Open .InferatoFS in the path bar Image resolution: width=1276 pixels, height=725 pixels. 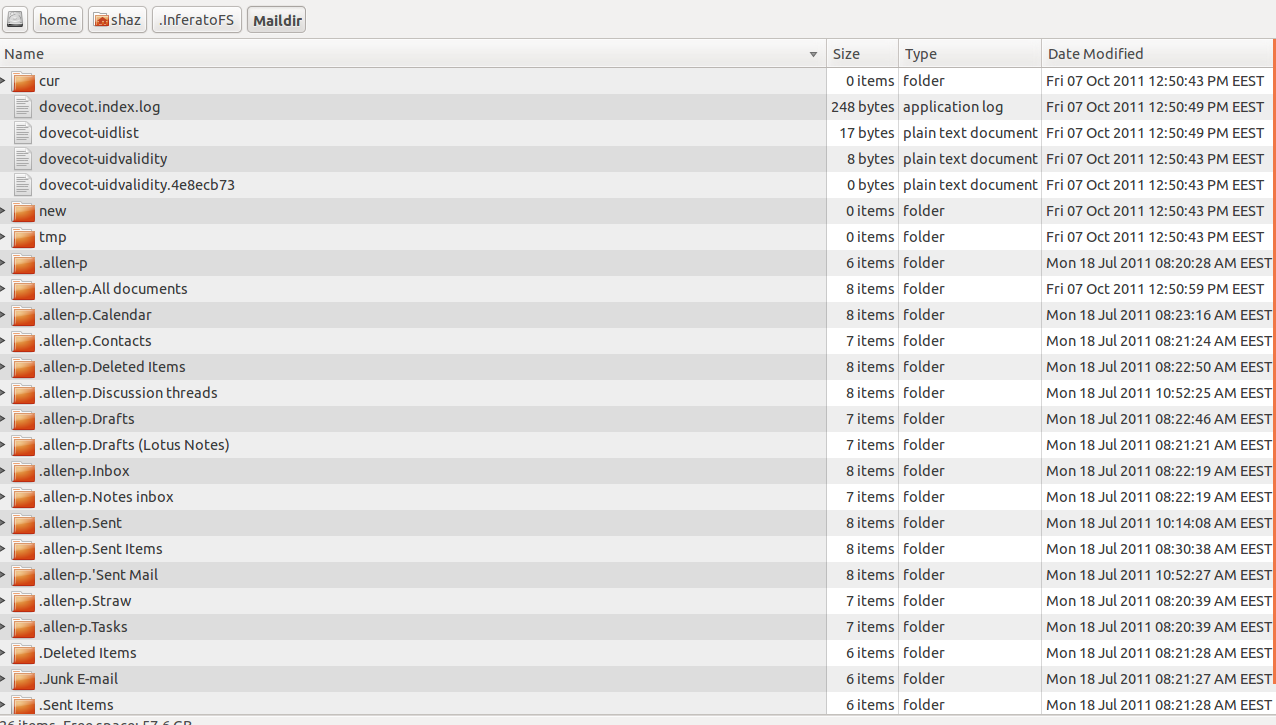196,20
